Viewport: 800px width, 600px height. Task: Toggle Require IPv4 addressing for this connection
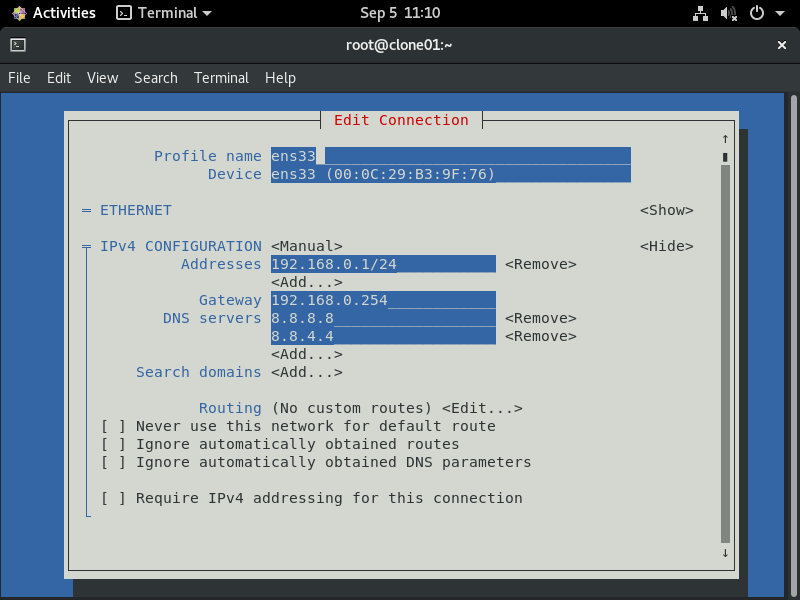click(312, 498)
